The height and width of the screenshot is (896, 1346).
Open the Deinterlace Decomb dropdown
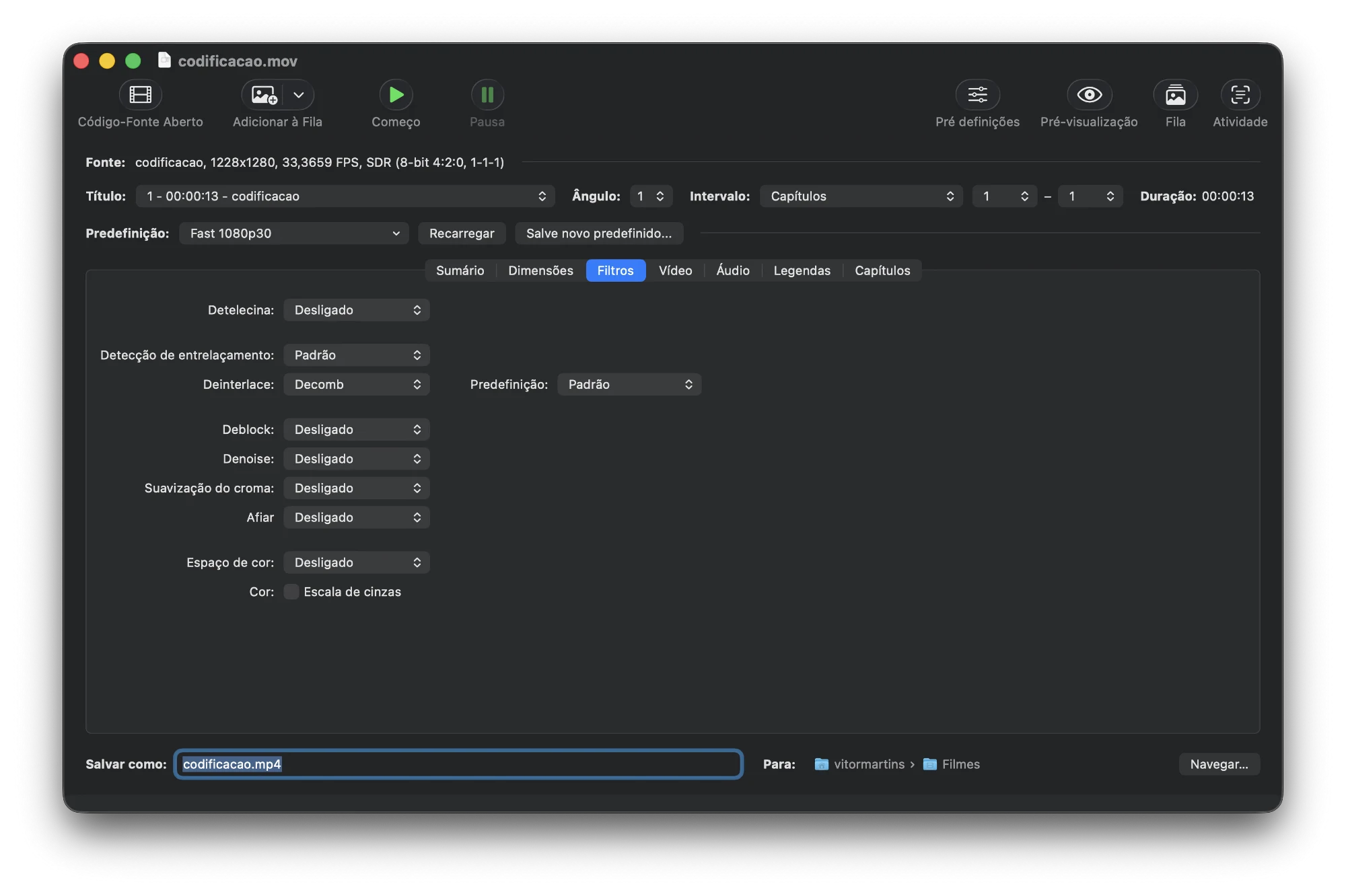coord(357,385)
